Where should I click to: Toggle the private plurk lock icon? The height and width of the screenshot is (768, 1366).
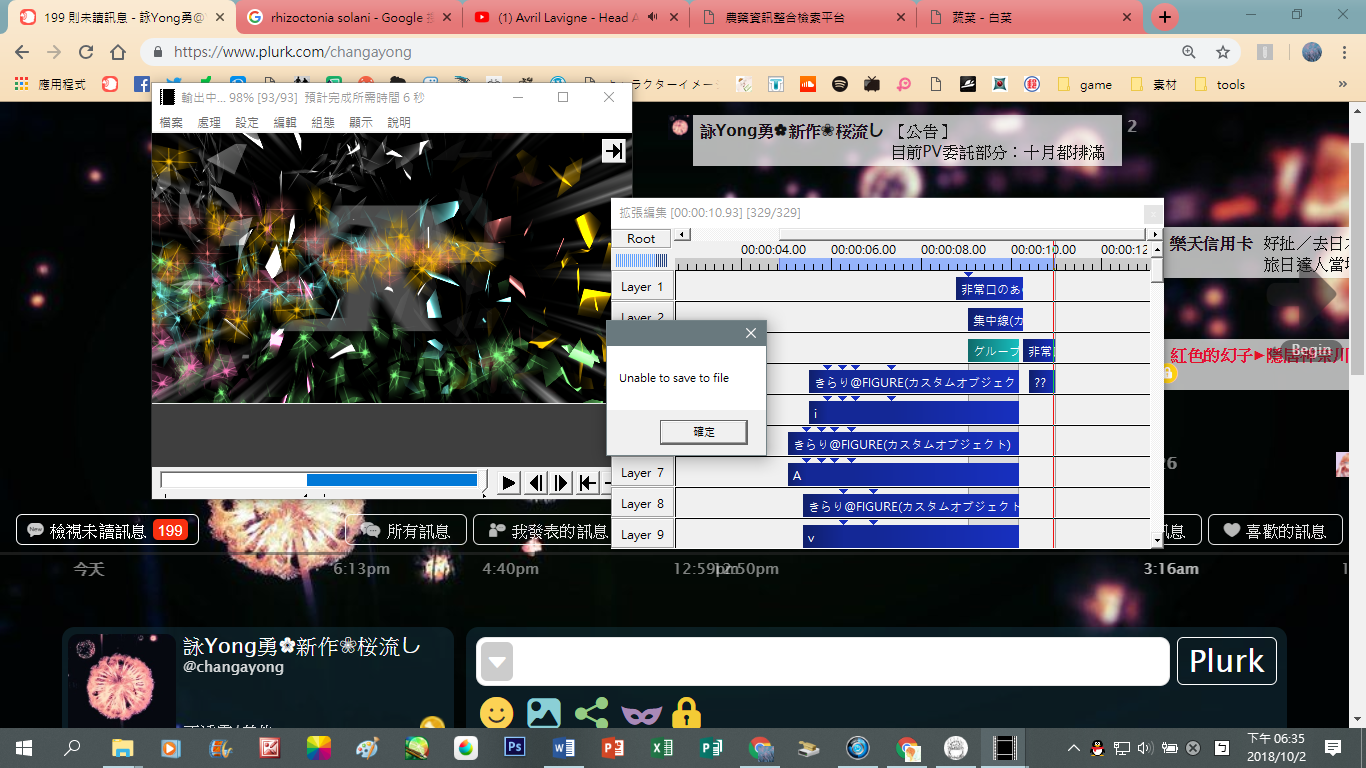pos(686,713)
